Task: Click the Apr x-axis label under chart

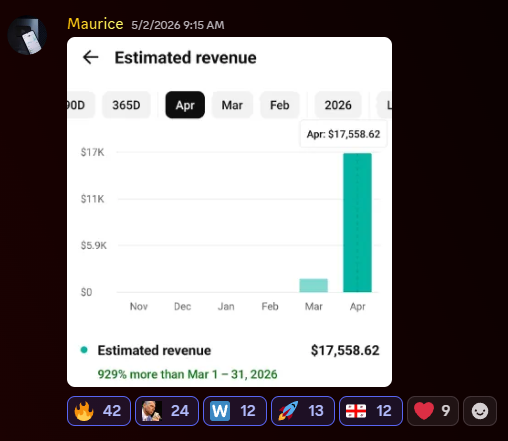Action: [357, 306]
